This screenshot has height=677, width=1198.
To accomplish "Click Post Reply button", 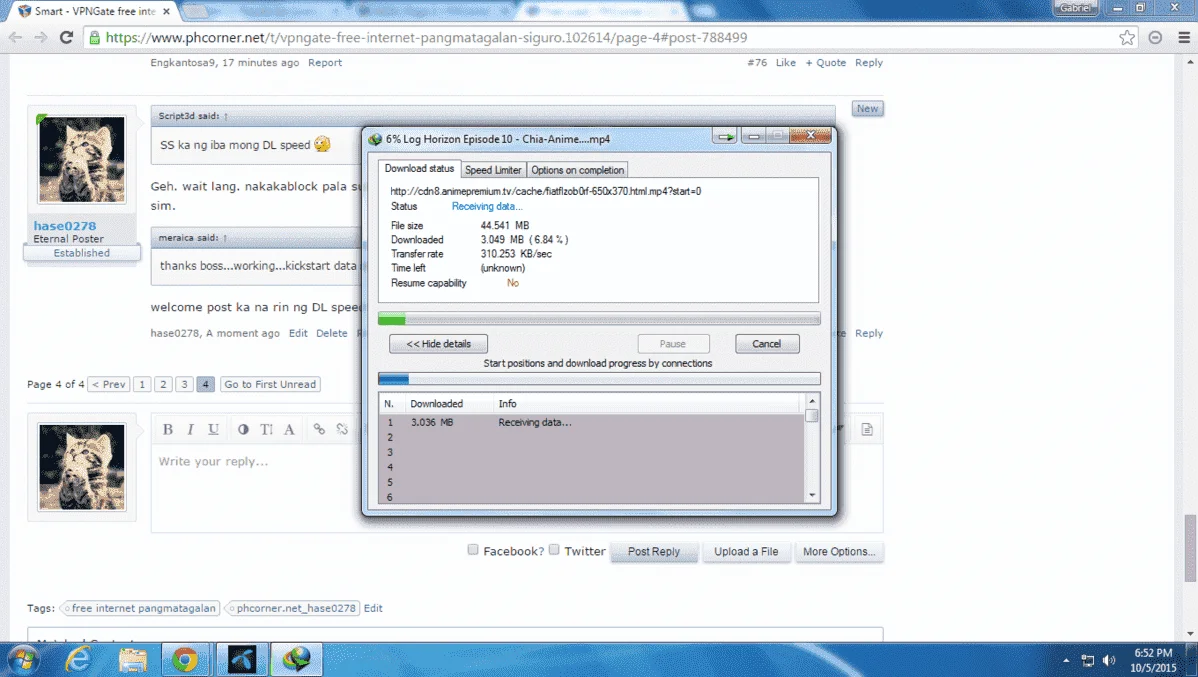I will pyautogui.click(x=654, y=552).
